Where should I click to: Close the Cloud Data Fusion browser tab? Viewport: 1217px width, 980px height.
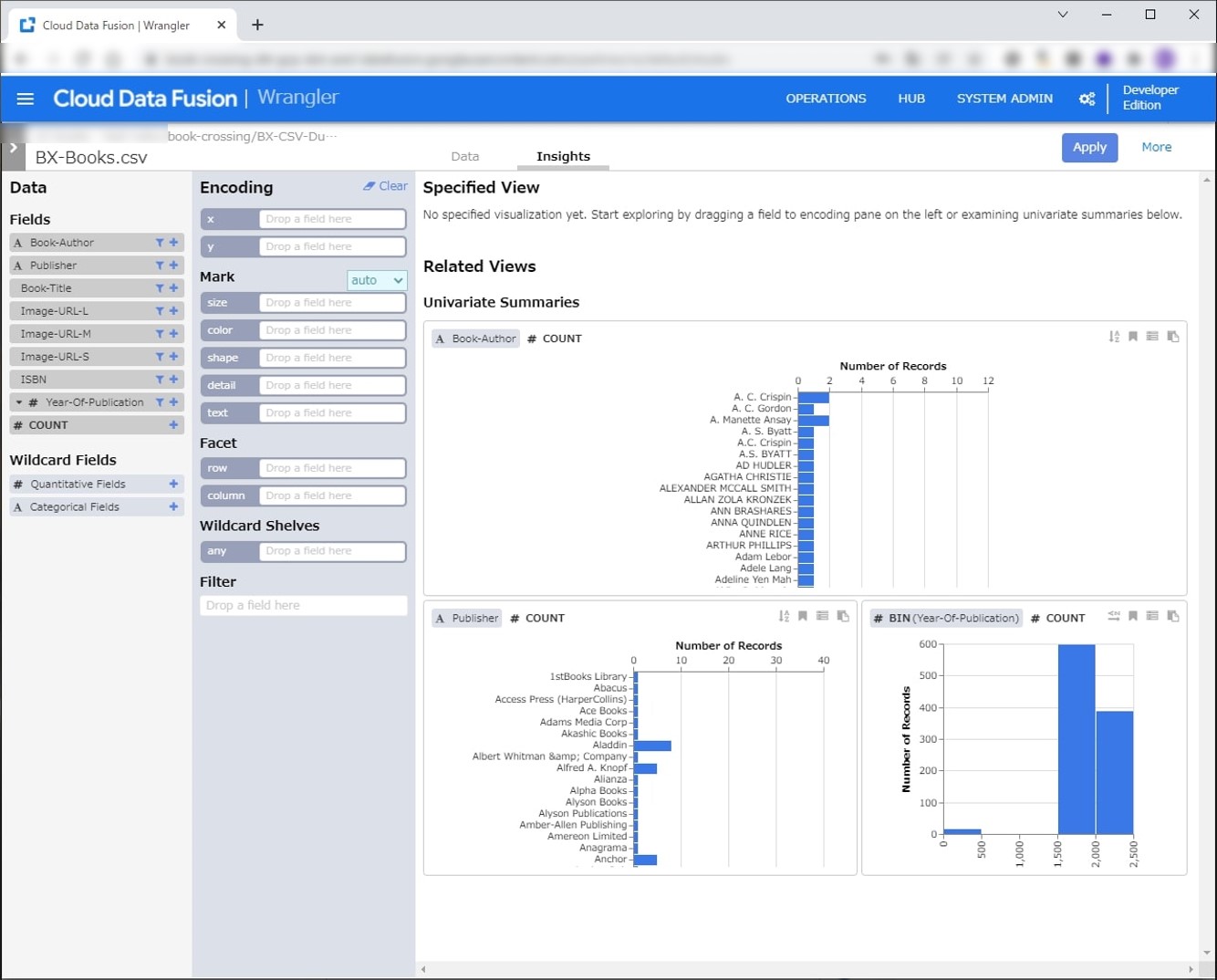[x=221, y=25]
